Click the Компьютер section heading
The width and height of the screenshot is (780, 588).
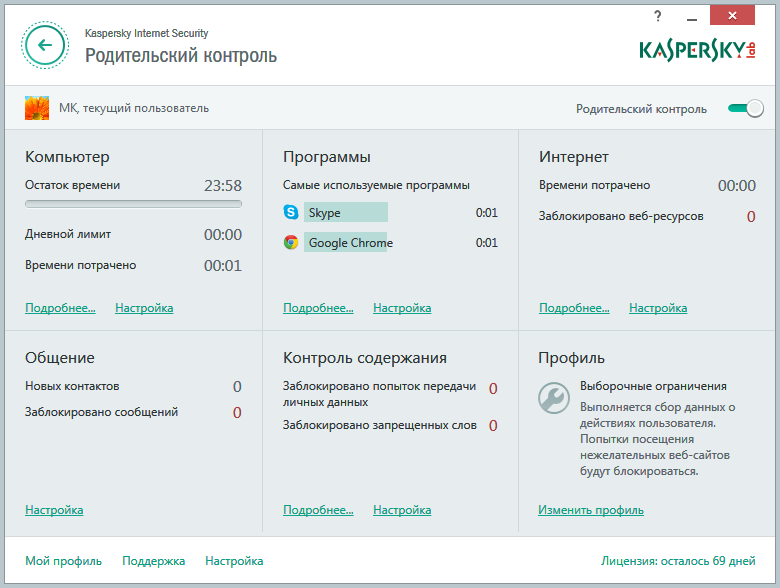[67, 157]
